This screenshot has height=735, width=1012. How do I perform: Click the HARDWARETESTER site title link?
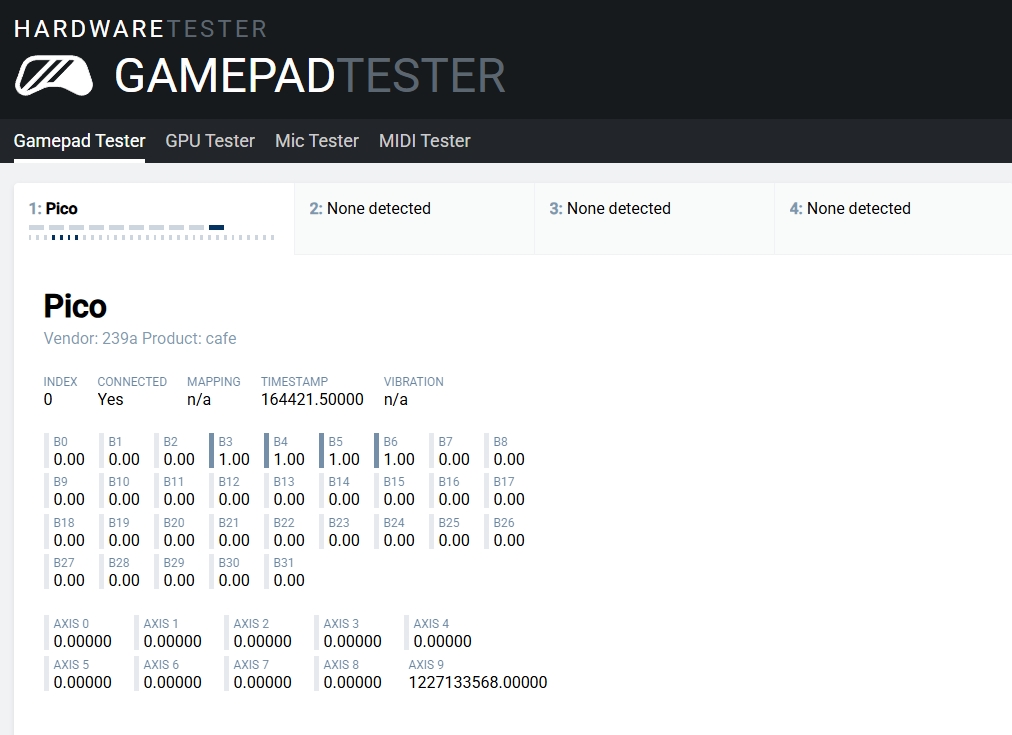141,28
